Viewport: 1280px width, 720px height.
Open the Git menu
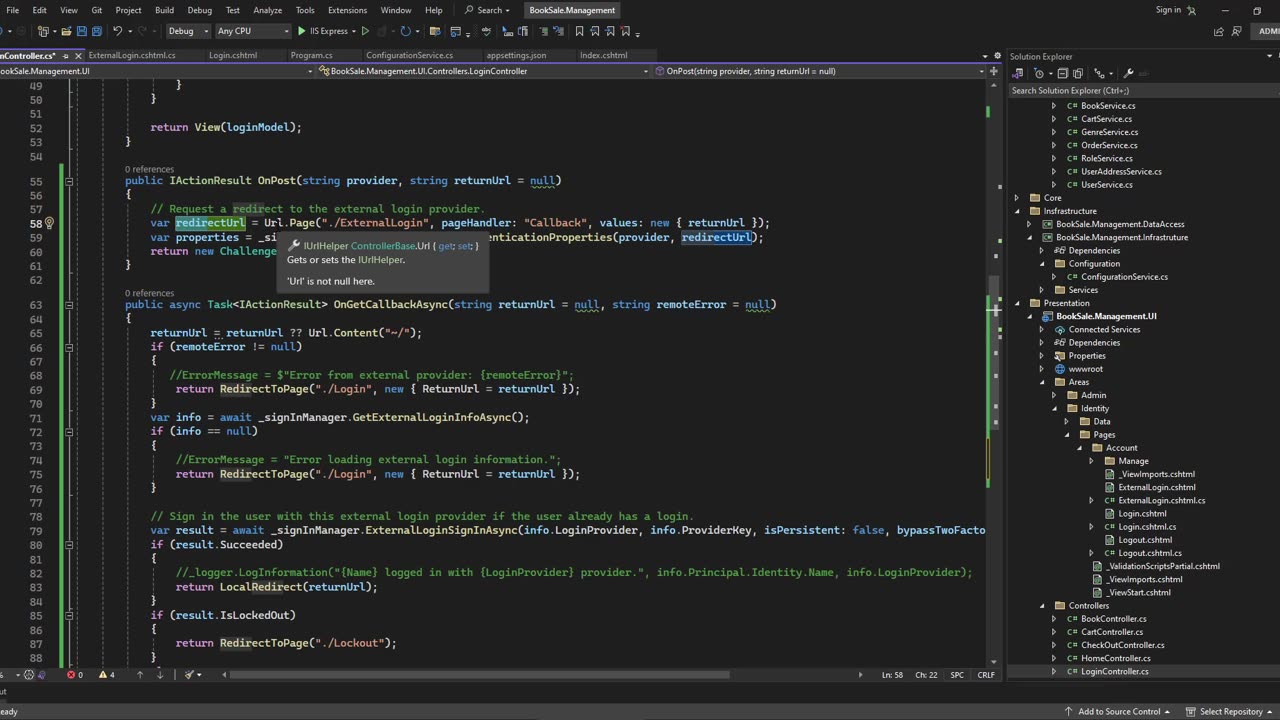[x=97, y=10]
